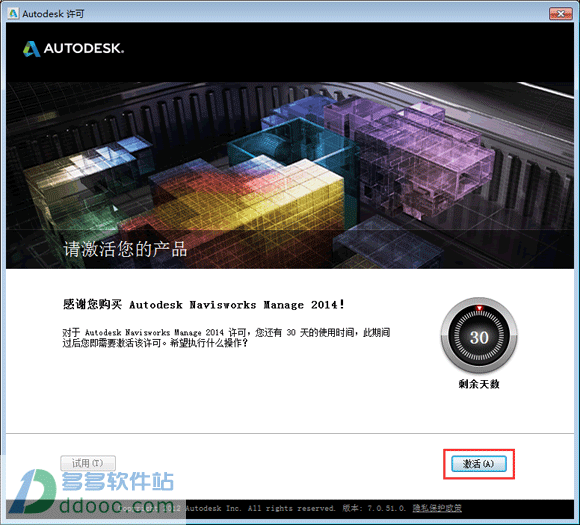580x525 pixels.
Task: Select the 请激活您的产品 heading text
Action: (x=125, y=249)
